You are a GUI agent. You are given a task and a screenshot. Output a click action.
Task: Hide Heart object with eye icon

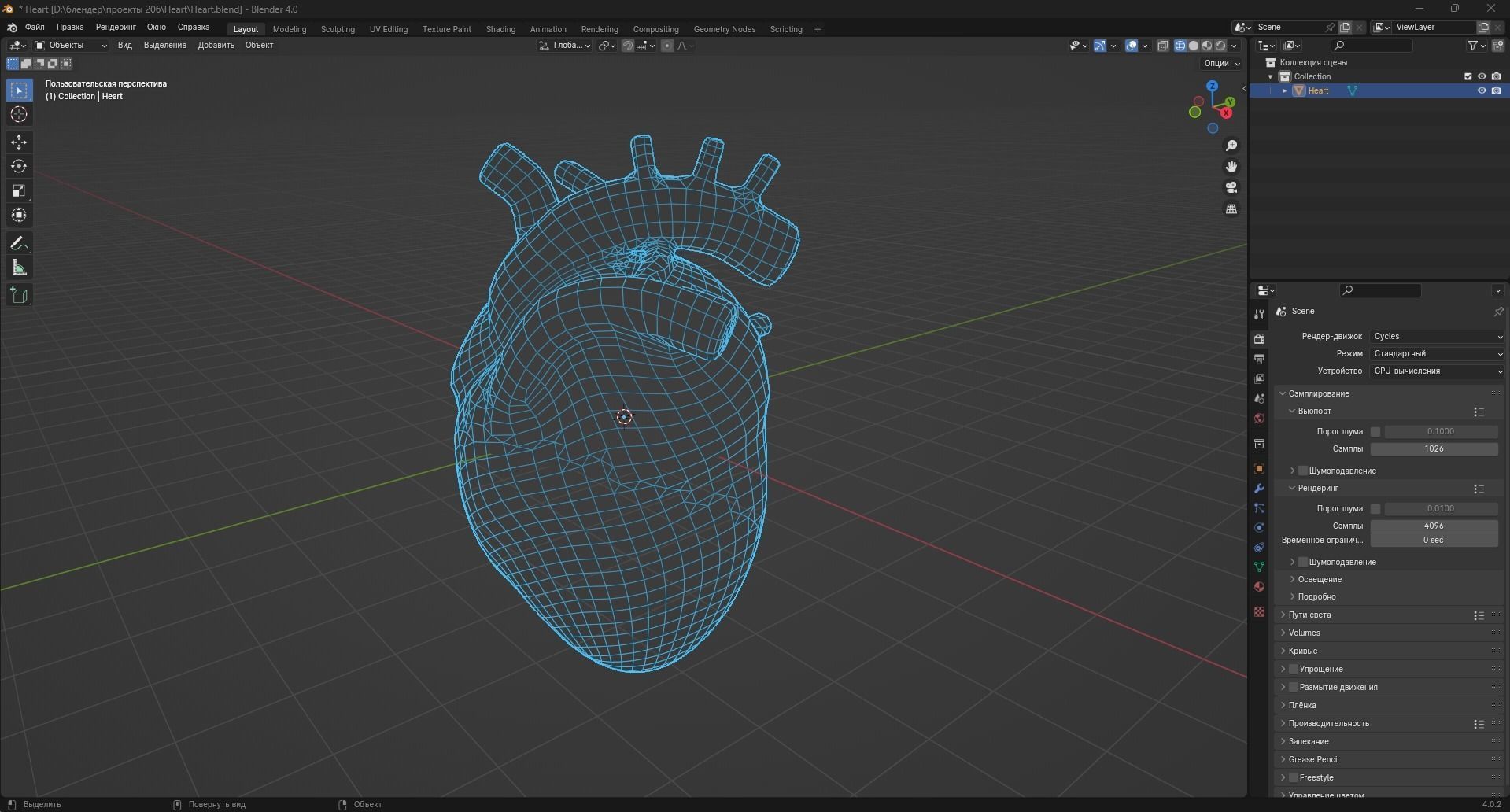pyautogui.click(x=1482, y=90)
